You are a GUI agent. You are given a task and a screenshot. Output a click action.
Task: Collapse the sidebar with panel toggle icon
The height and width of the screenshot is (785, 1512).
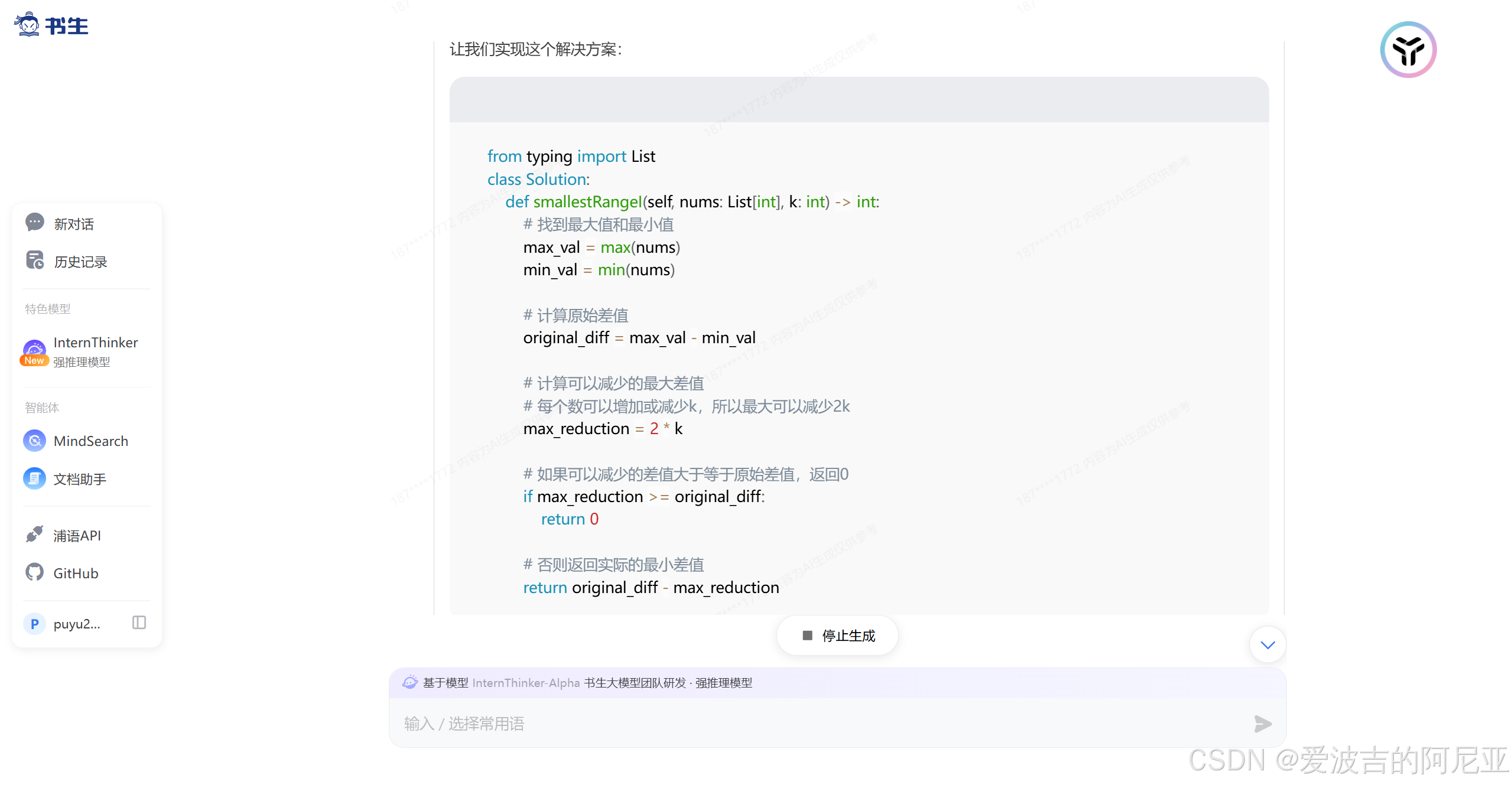coord(139,623)
